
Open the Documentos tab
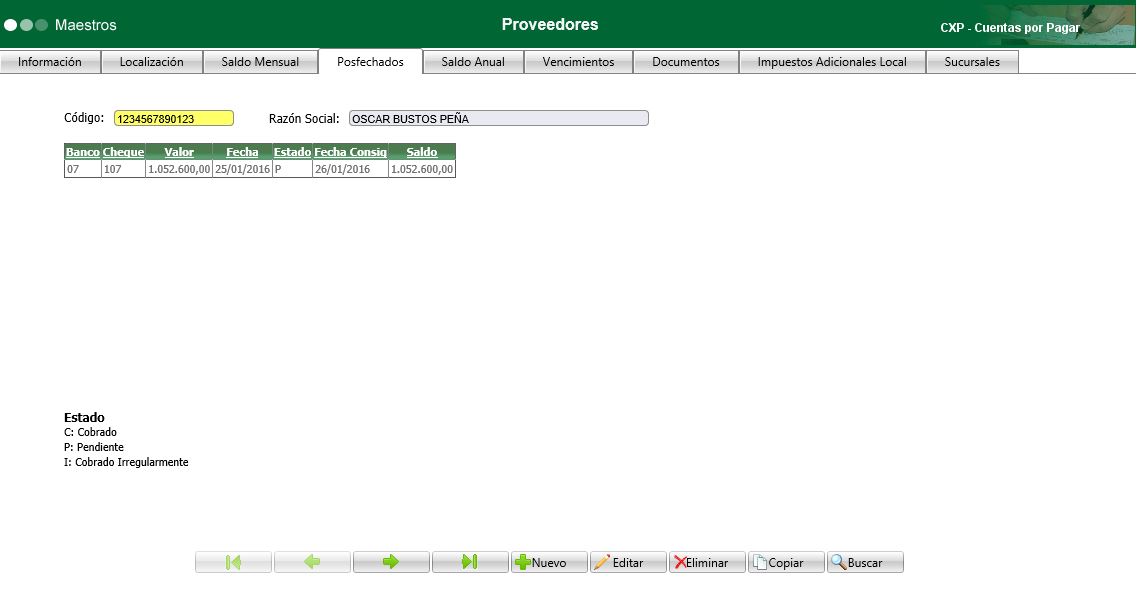[x=686, y=62]
